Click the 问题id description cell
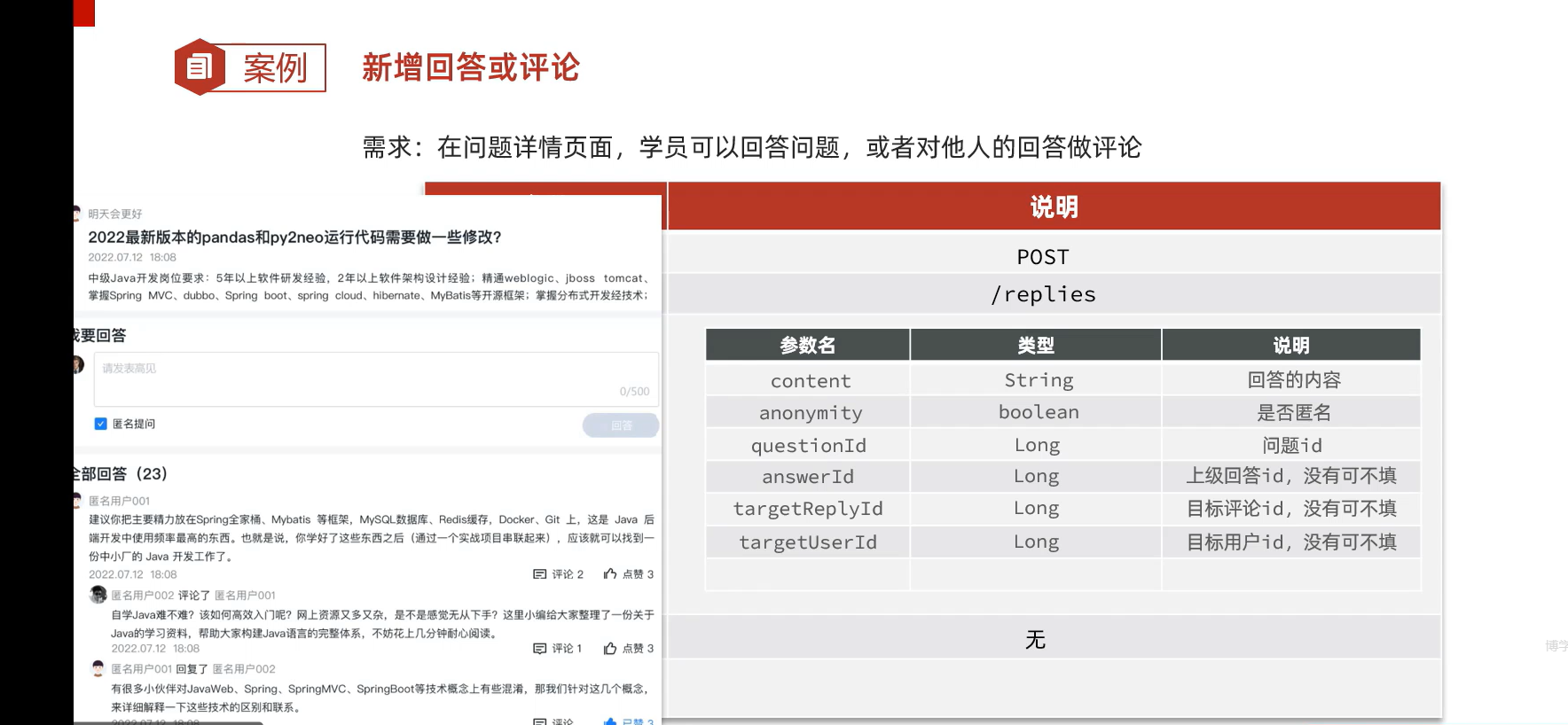 coord(1291,445)
